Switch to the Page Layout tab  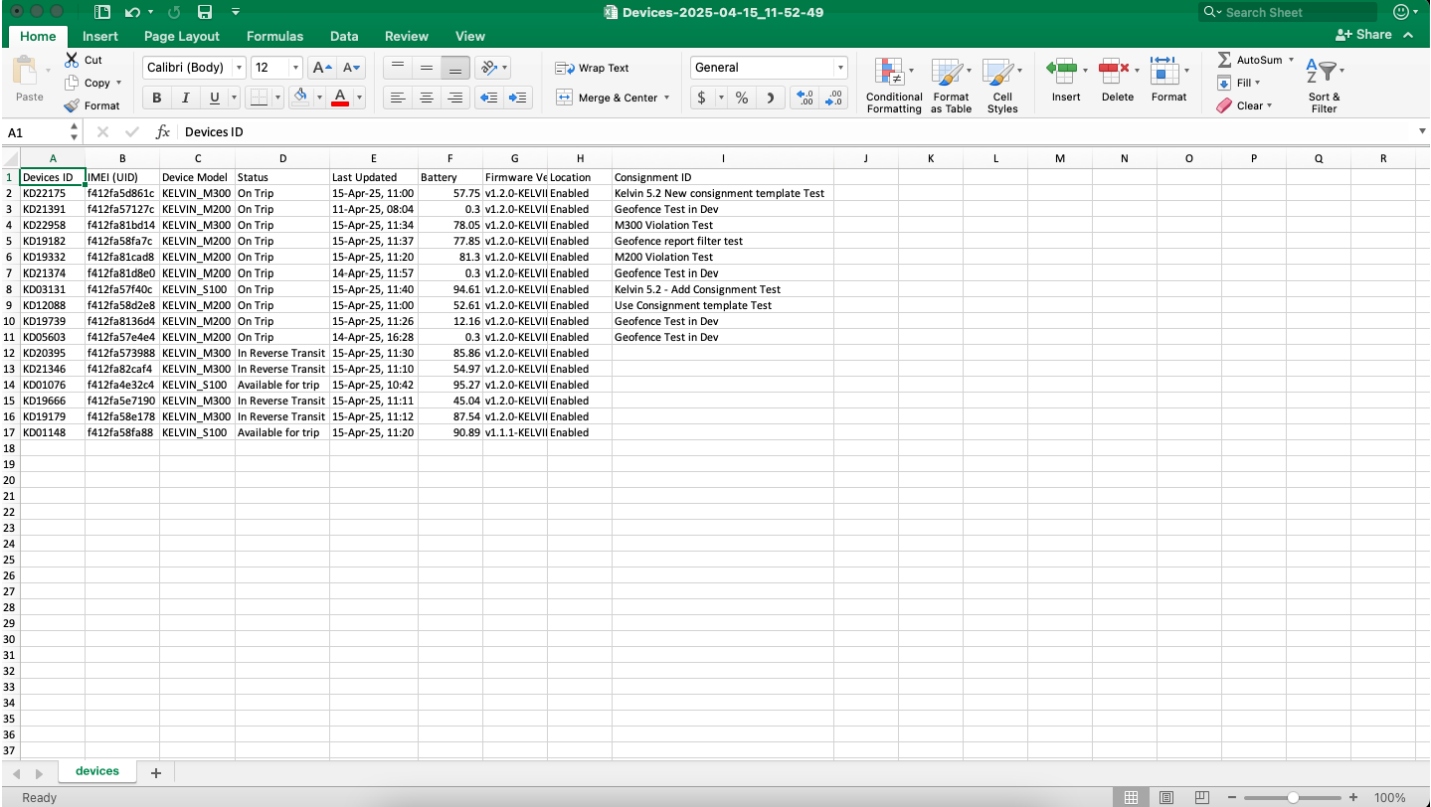tap(182, 36)
